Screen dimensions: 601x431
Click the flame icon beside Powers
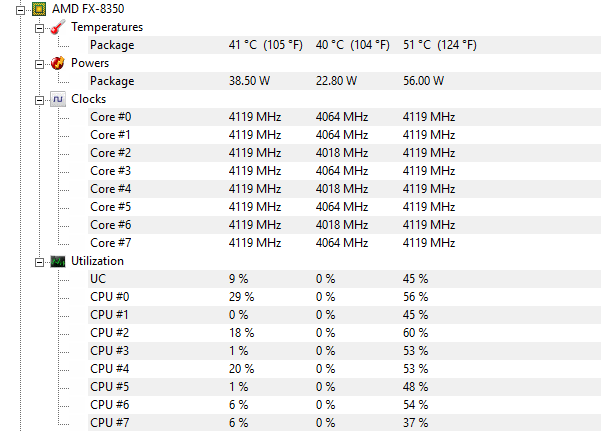[x=57, y=63]
